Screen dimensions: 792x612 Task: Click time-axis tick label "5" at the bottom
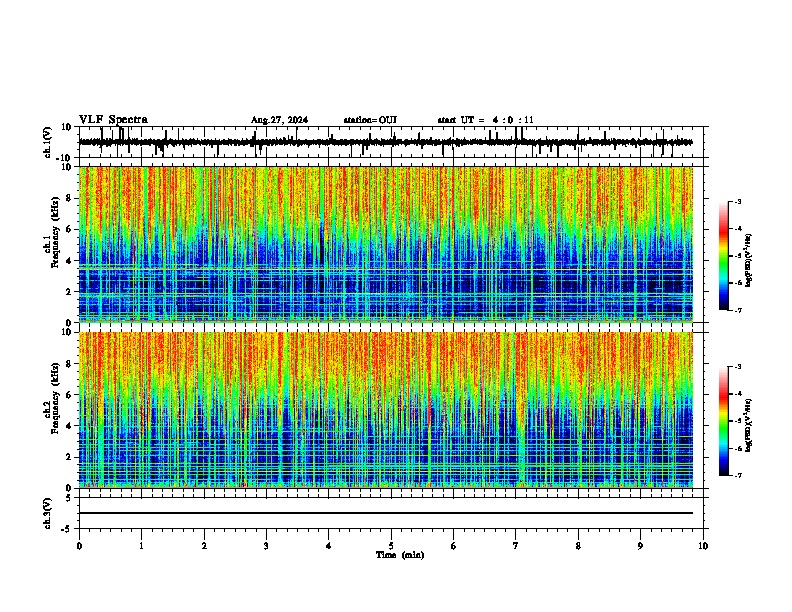click(391, 545)
